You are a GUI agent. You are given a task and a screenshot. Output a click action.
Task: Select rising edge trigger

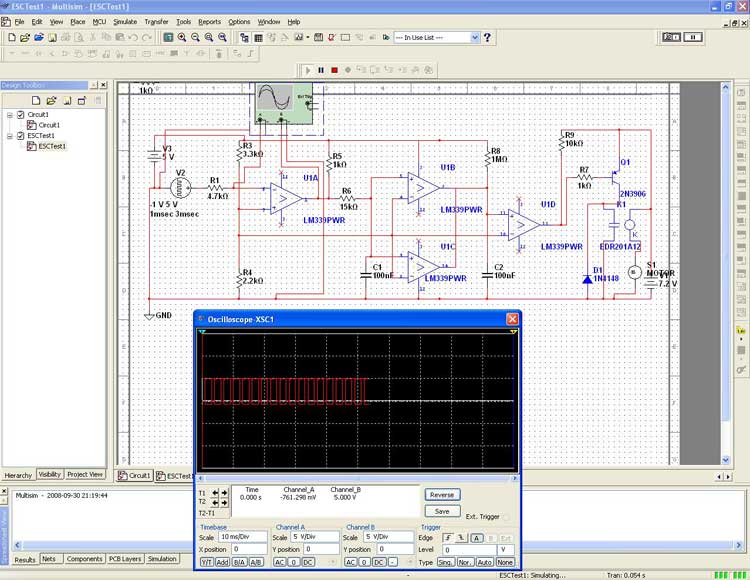coord(448,538)
